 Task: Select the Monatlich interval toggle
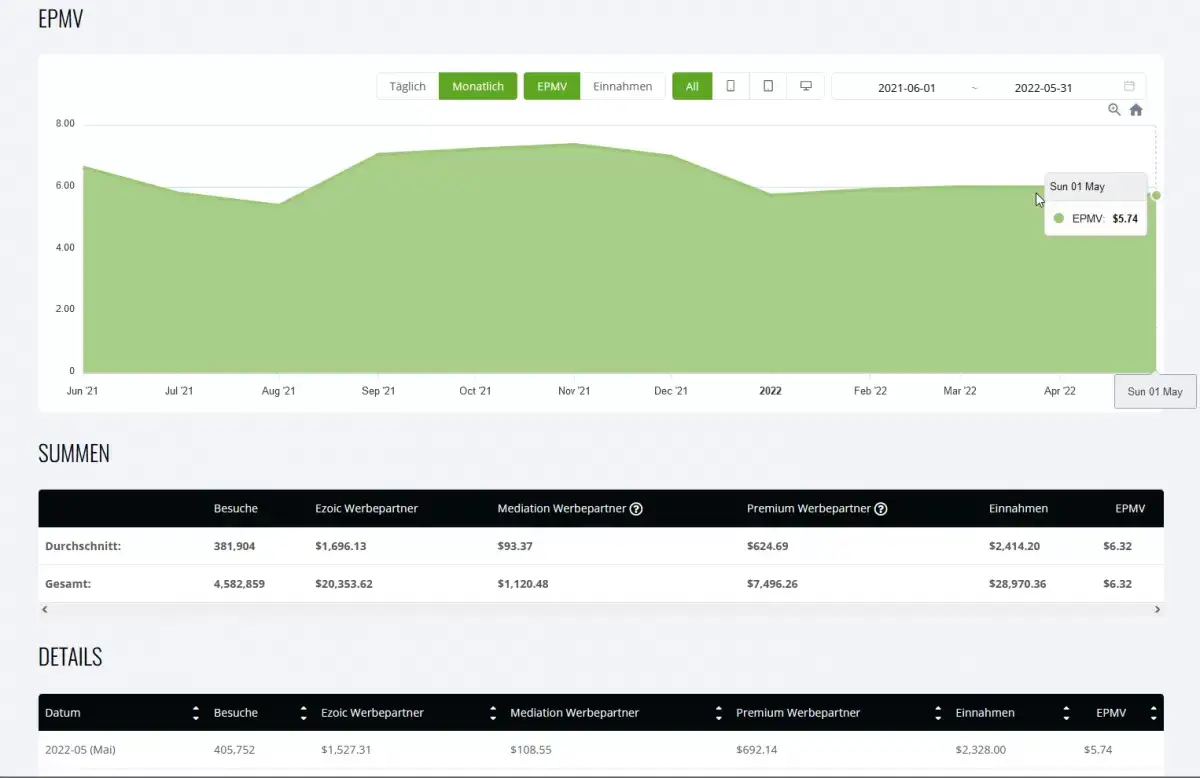coord(478,86)
